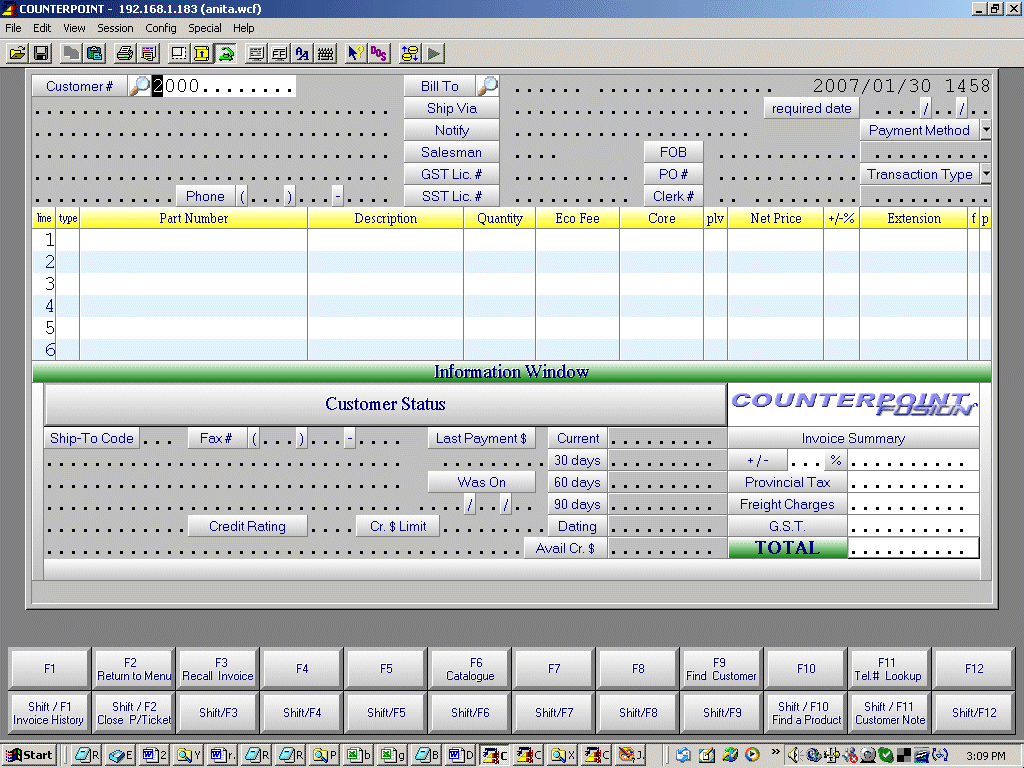Click the F11 Tel.# Lookup button
1024x768 pixels.
click(x=888, y=669)
